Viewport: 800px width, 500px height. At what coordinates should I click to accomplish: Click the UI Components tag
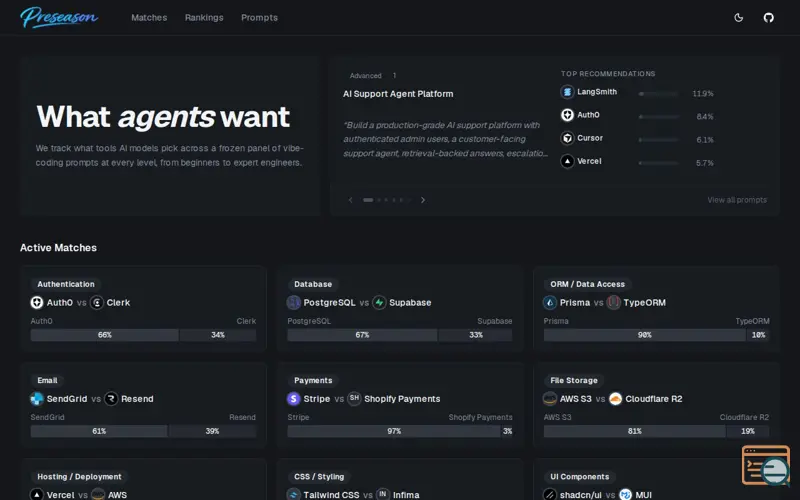(x=580, y=477)
